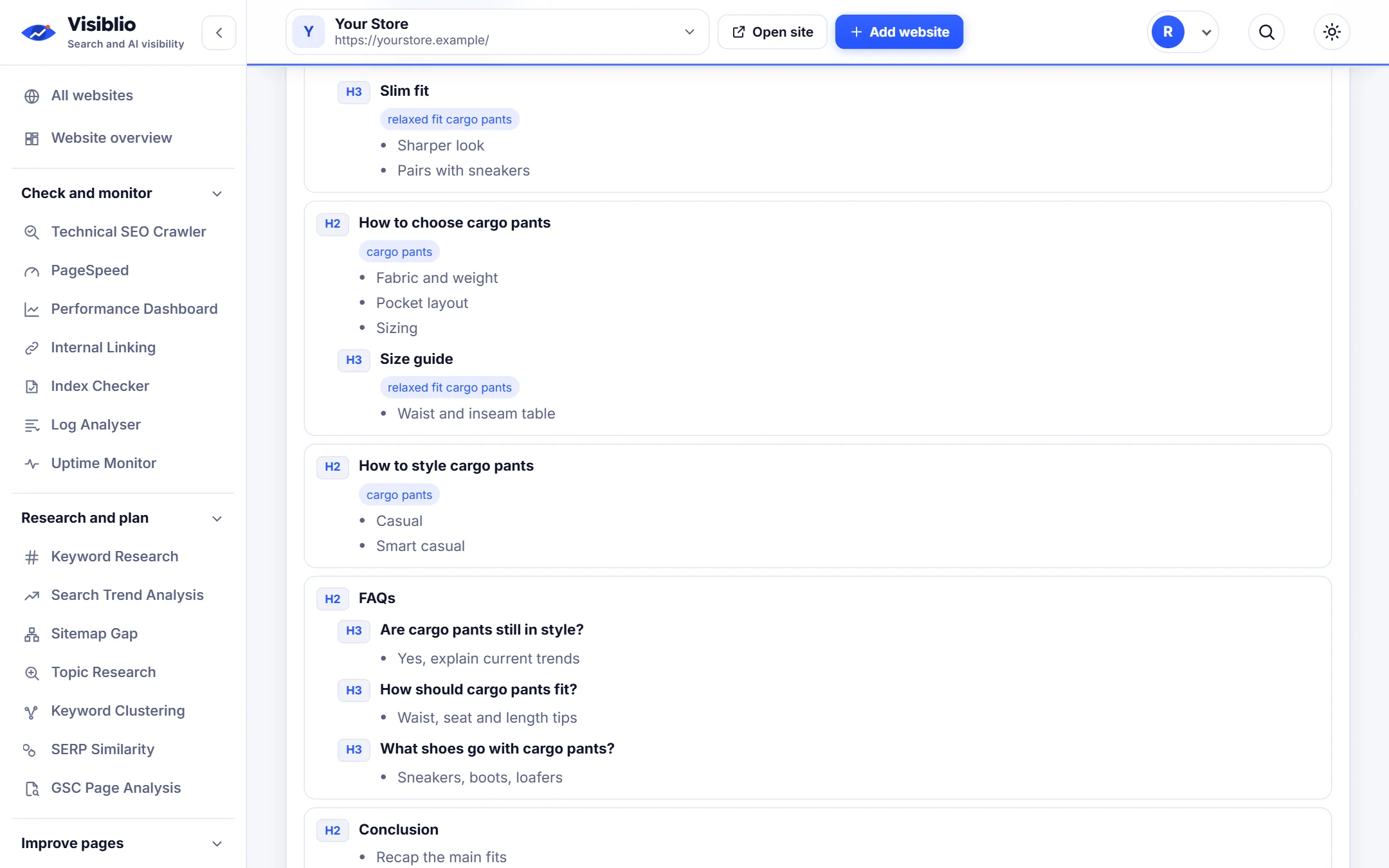Select the 'FAQs' heading

click(377, 599)
